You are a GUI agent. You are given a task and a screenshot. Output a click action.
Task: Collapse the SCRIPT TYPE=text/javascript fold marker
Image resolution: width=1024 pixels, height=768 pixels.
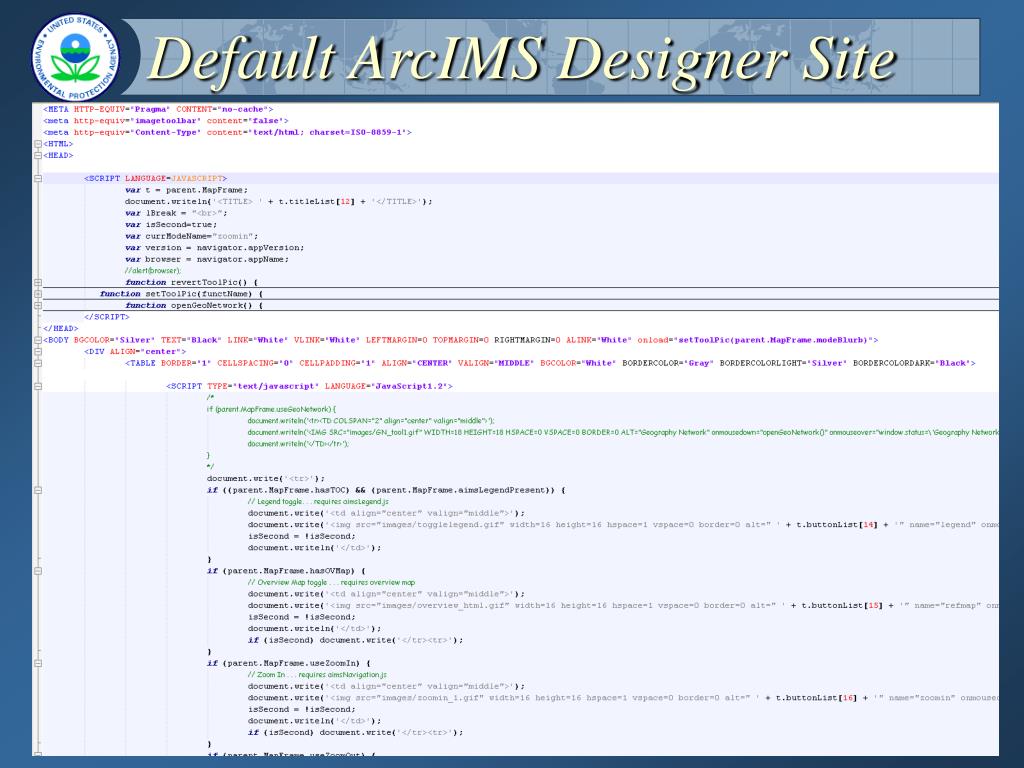tap(38, 387)
